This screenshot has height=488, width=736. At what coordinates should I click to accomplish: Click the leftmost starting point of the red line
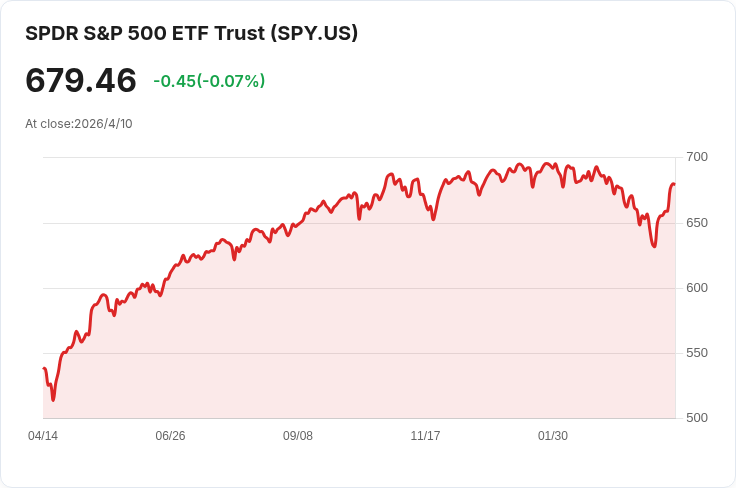click(x=44, y=369)
